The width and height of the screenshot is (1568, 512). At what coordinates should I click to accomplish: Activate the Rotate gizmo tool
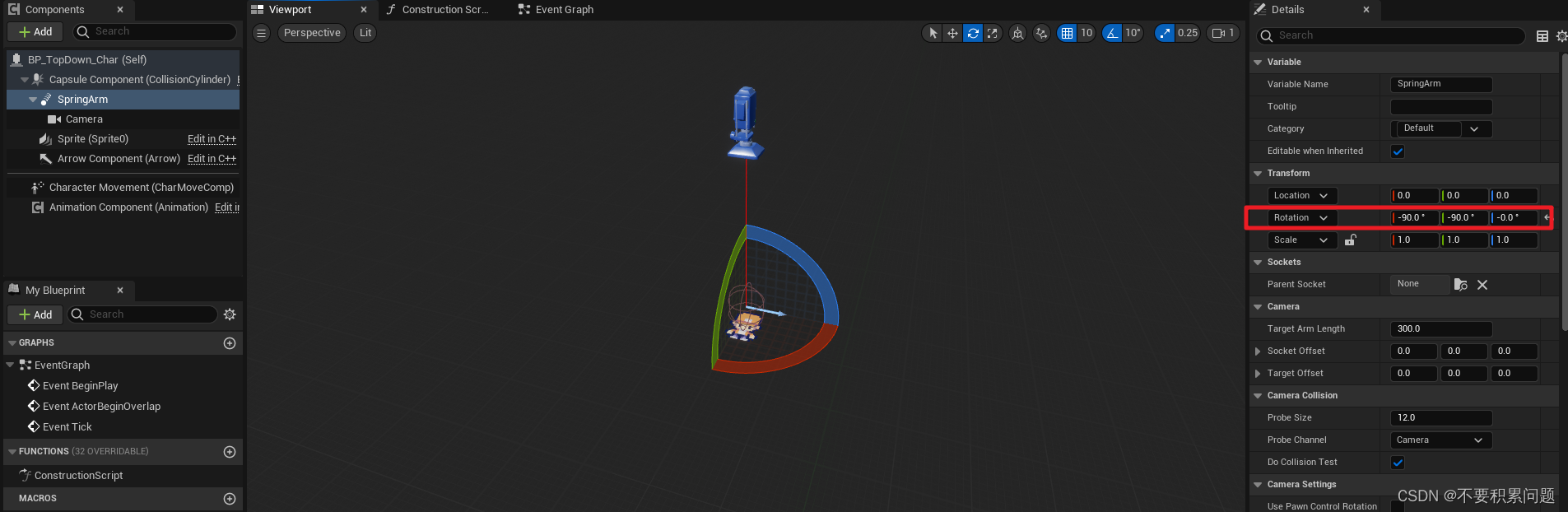pos(973,33)
